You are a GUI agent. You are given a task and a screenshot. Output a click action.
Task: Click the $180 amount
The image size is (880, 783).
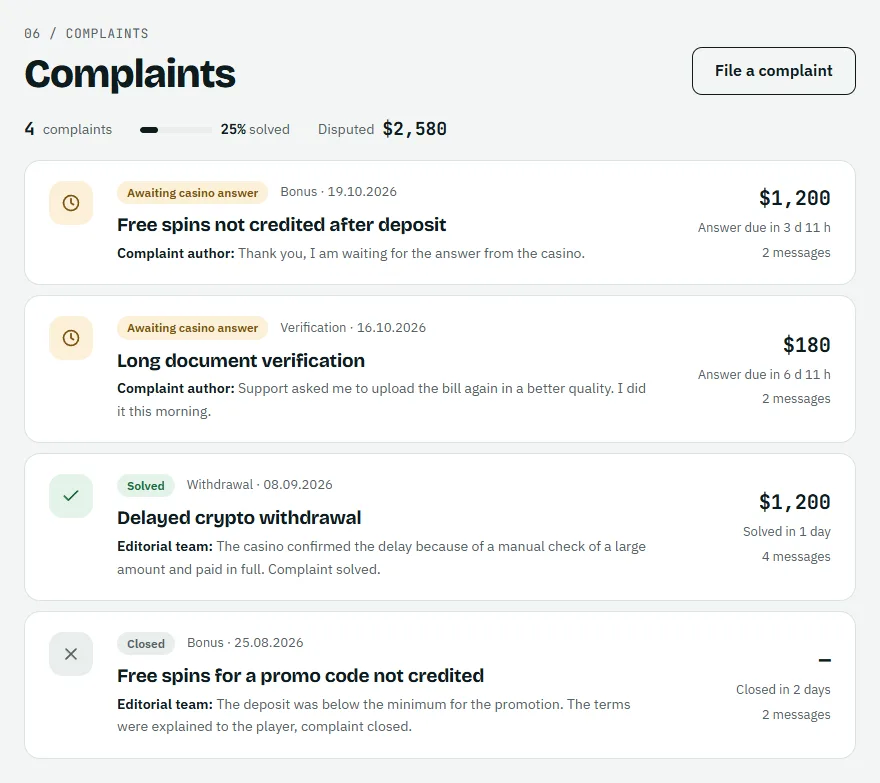click(x=806, y=345)
